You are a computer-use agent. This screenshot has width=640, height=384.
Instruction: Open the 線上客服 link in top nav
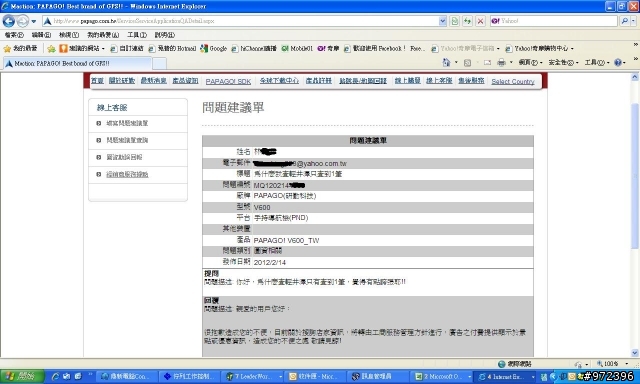pos(439,81)
